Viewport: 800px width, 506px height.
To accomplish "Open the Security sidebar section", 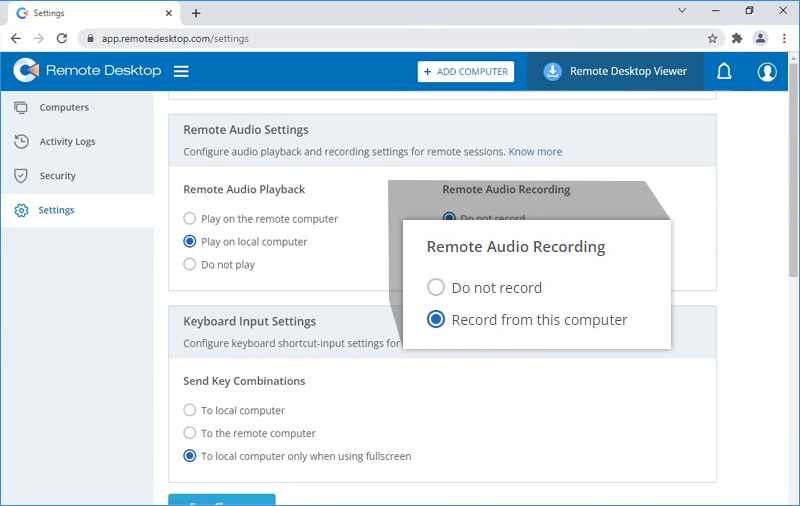I will [57, 175].
